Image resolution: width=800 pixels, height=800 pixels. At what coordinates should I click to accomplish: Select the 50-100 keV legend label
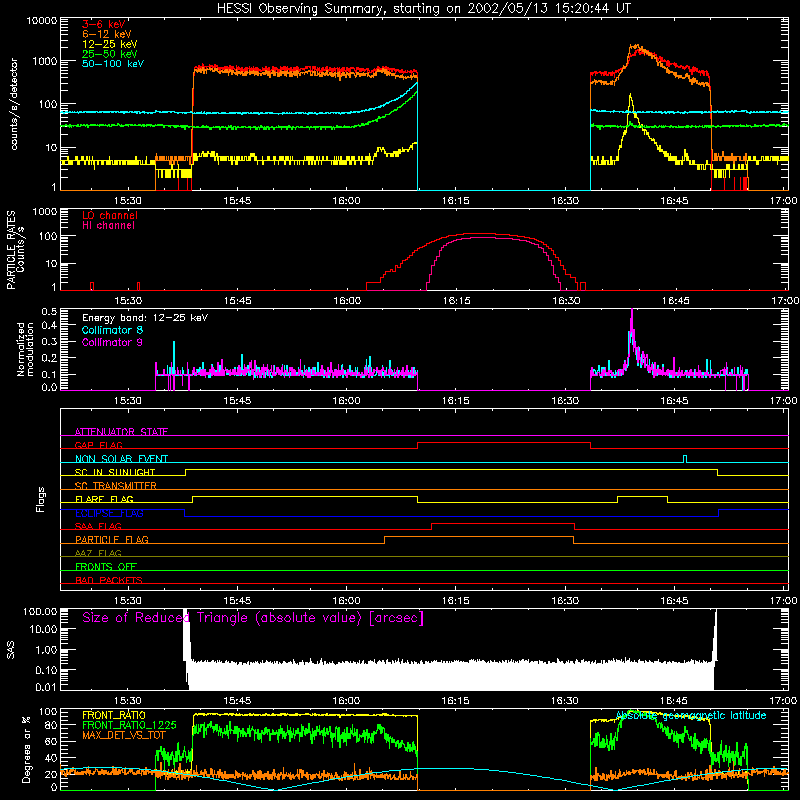(x=113, y=64)
